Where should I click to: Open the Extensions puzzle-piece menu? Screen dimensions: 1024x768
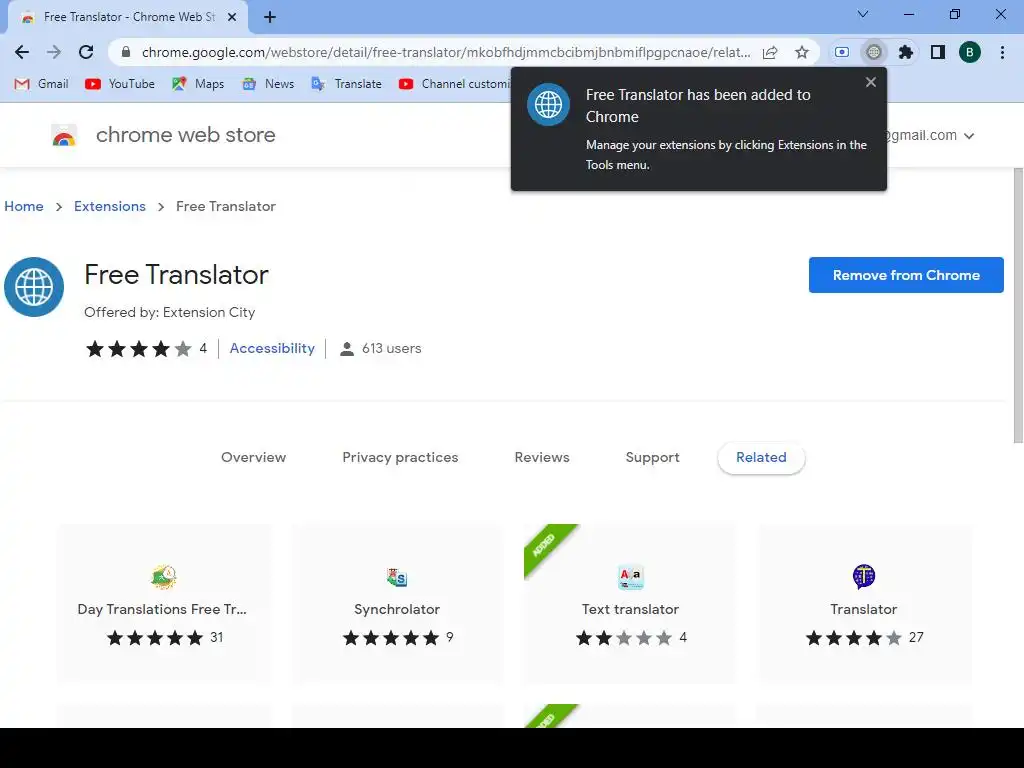(906, 52)
